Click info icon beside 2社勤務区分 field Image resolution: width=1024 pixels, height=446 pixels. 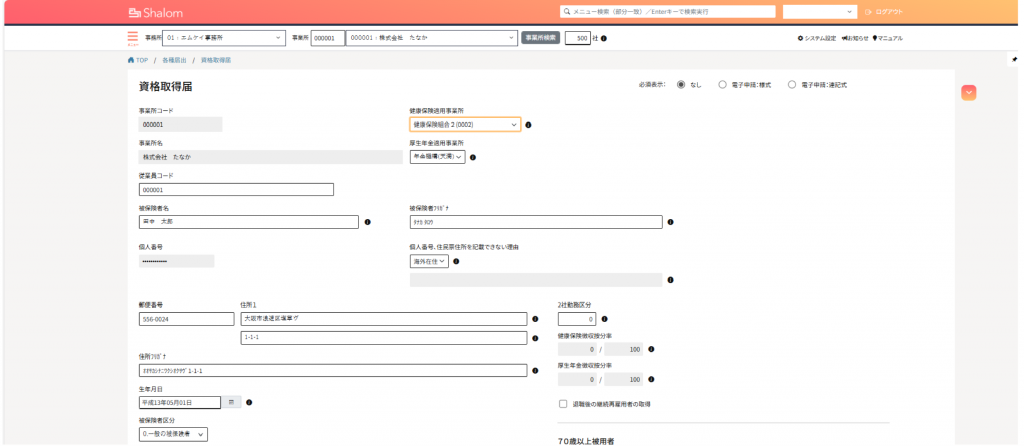(x=606, y=319)
